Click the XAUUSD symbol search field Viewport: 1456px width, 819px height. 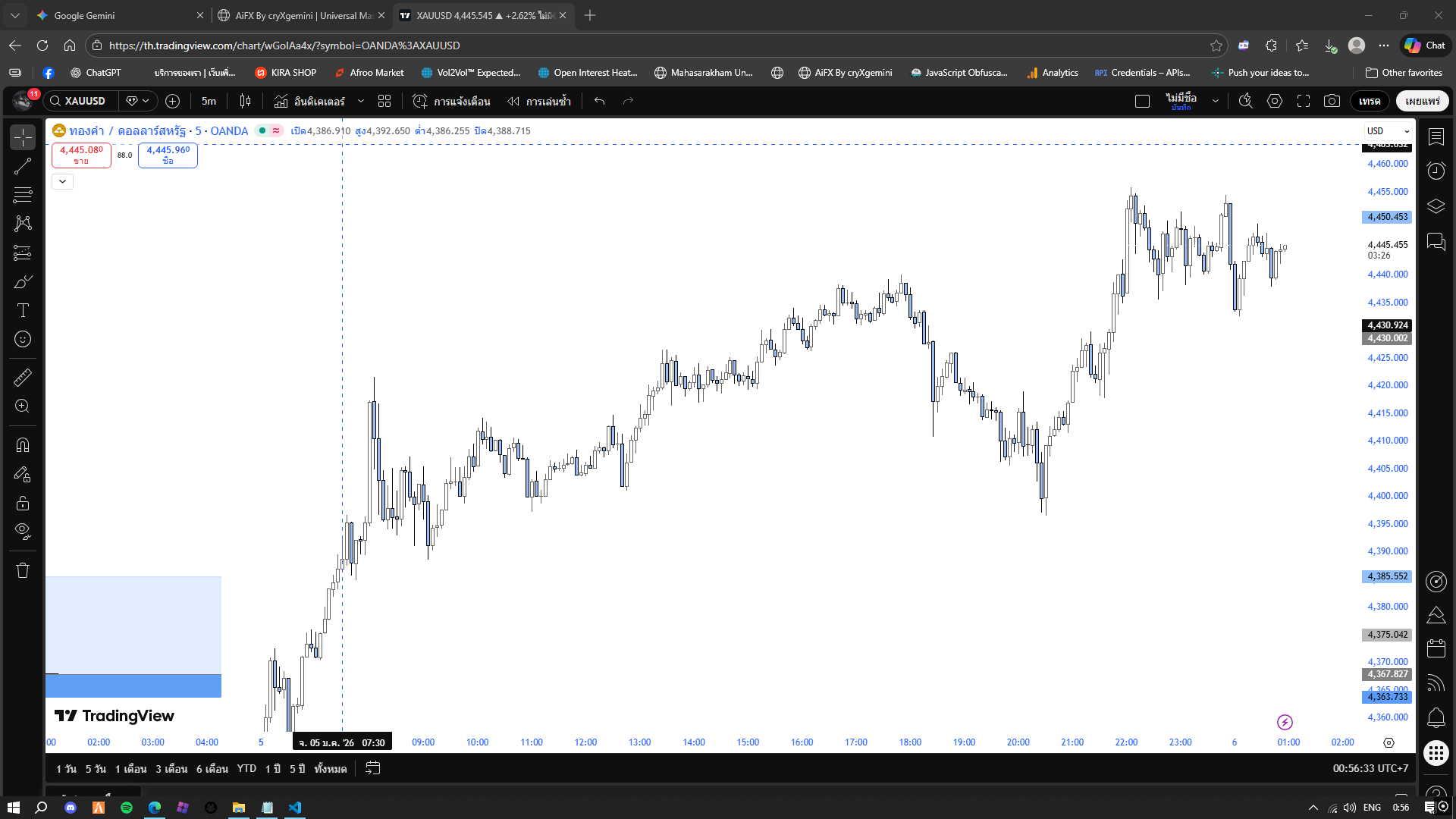click(x=83, y=101)
